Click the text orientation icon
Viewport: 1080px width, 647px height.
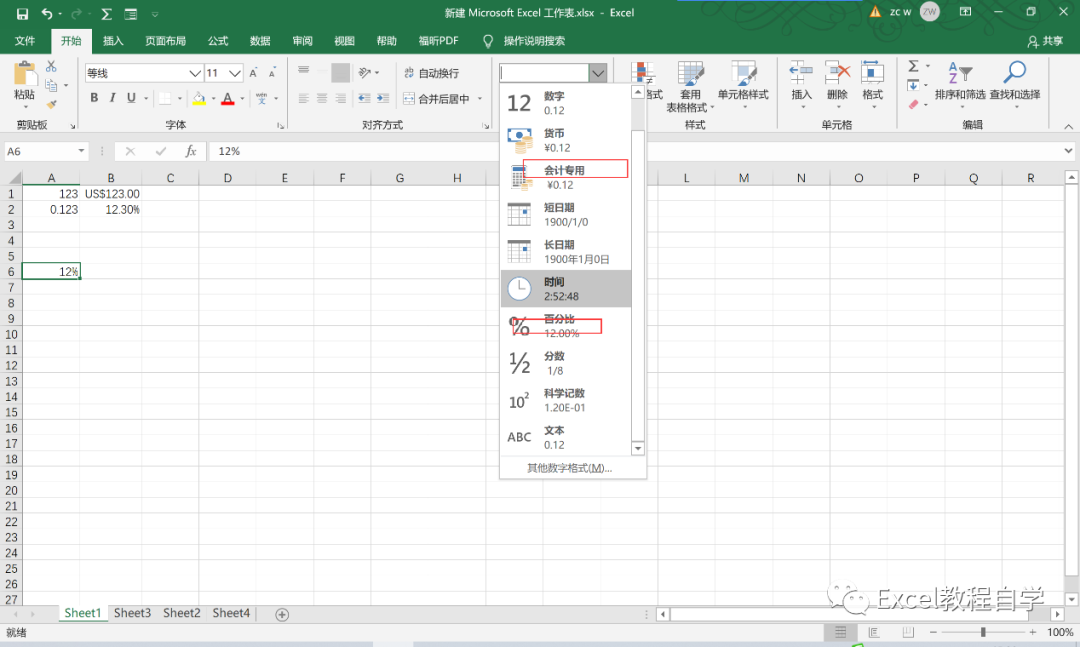pyautogui.click(x=365, y=72)
